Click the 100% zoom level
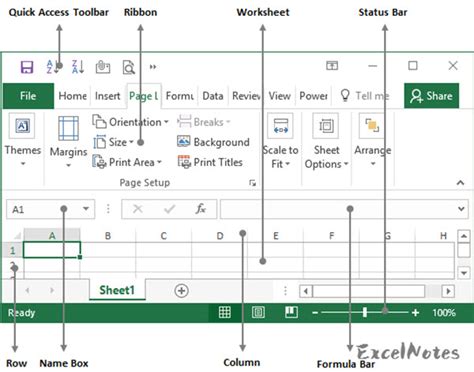The image size is (474, 372). pos(444,313)
